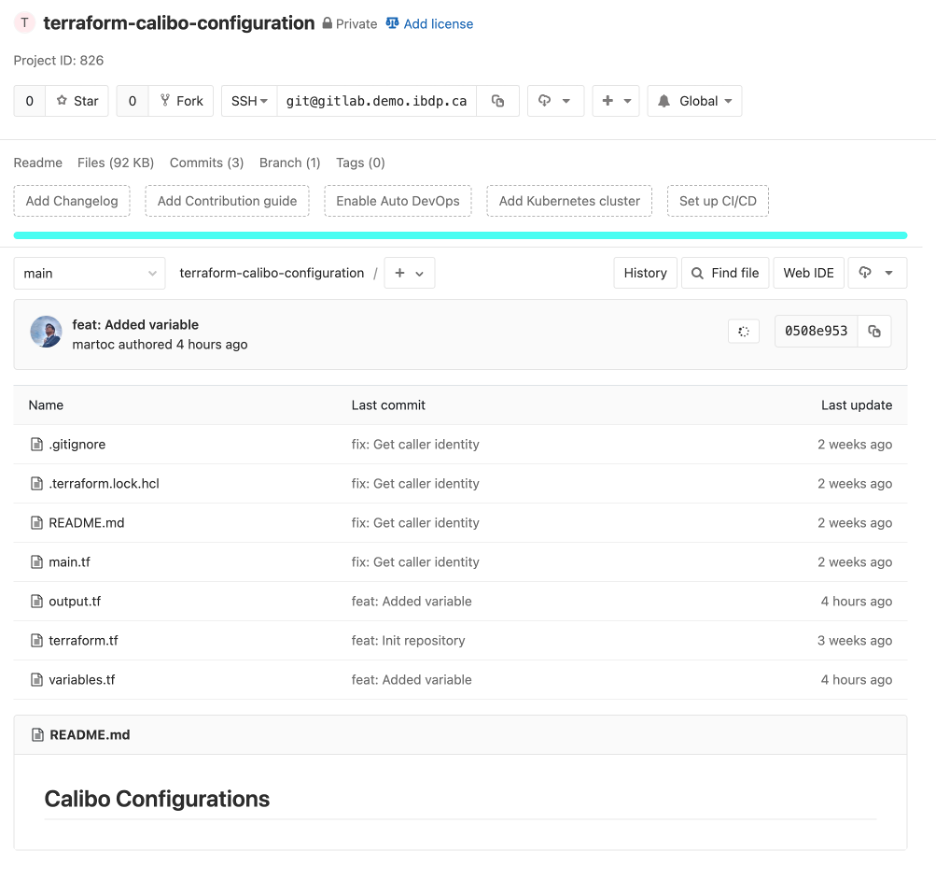Click the pipeline status loading icon

(743, 332)
